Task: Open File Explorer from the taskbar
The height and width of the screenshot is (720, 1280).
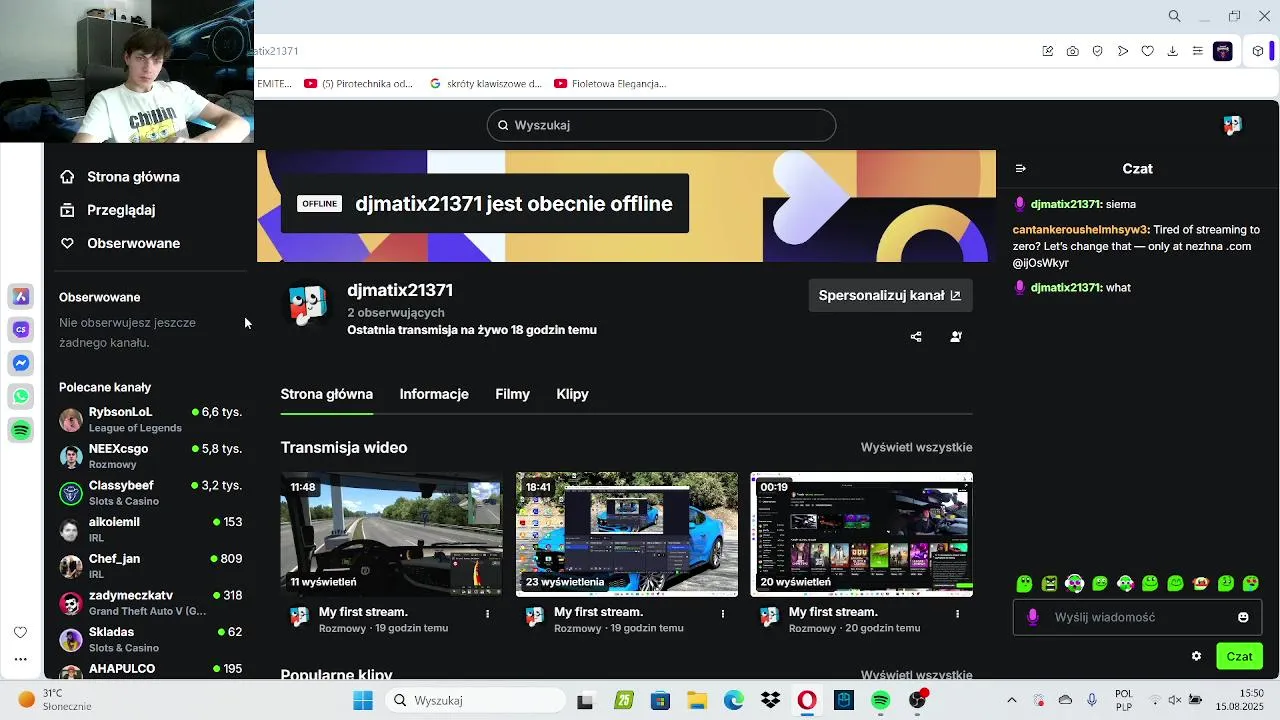Action: 696,701
